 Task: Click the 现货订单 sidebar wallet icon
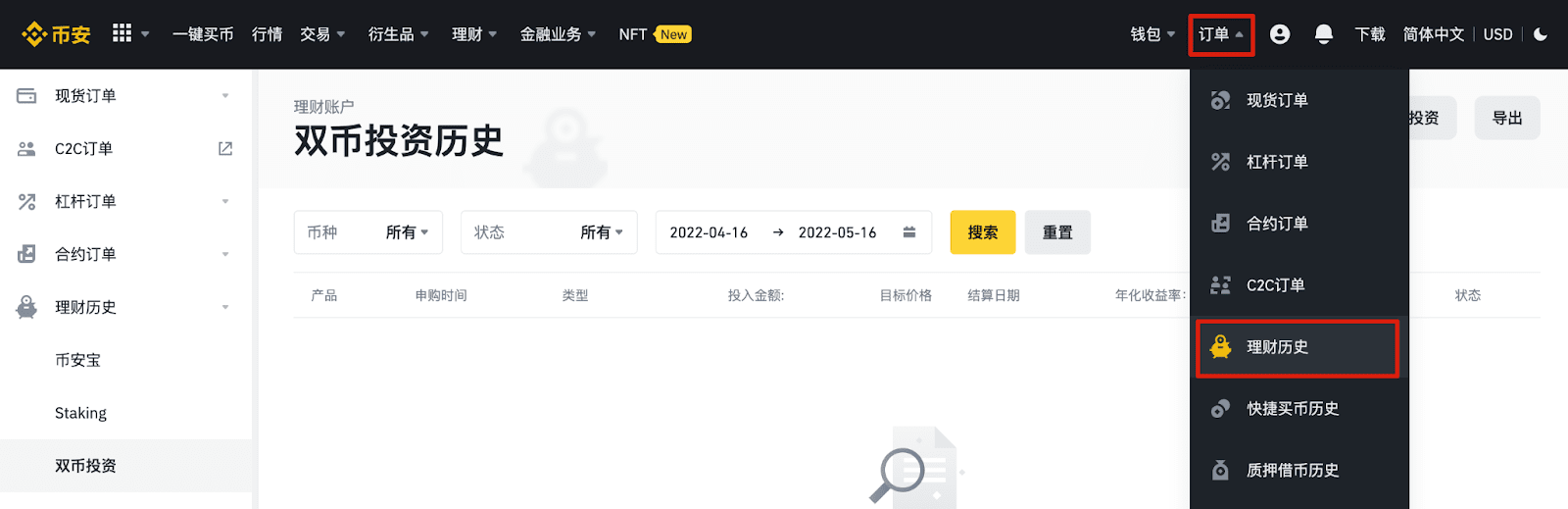pos(26,96)
